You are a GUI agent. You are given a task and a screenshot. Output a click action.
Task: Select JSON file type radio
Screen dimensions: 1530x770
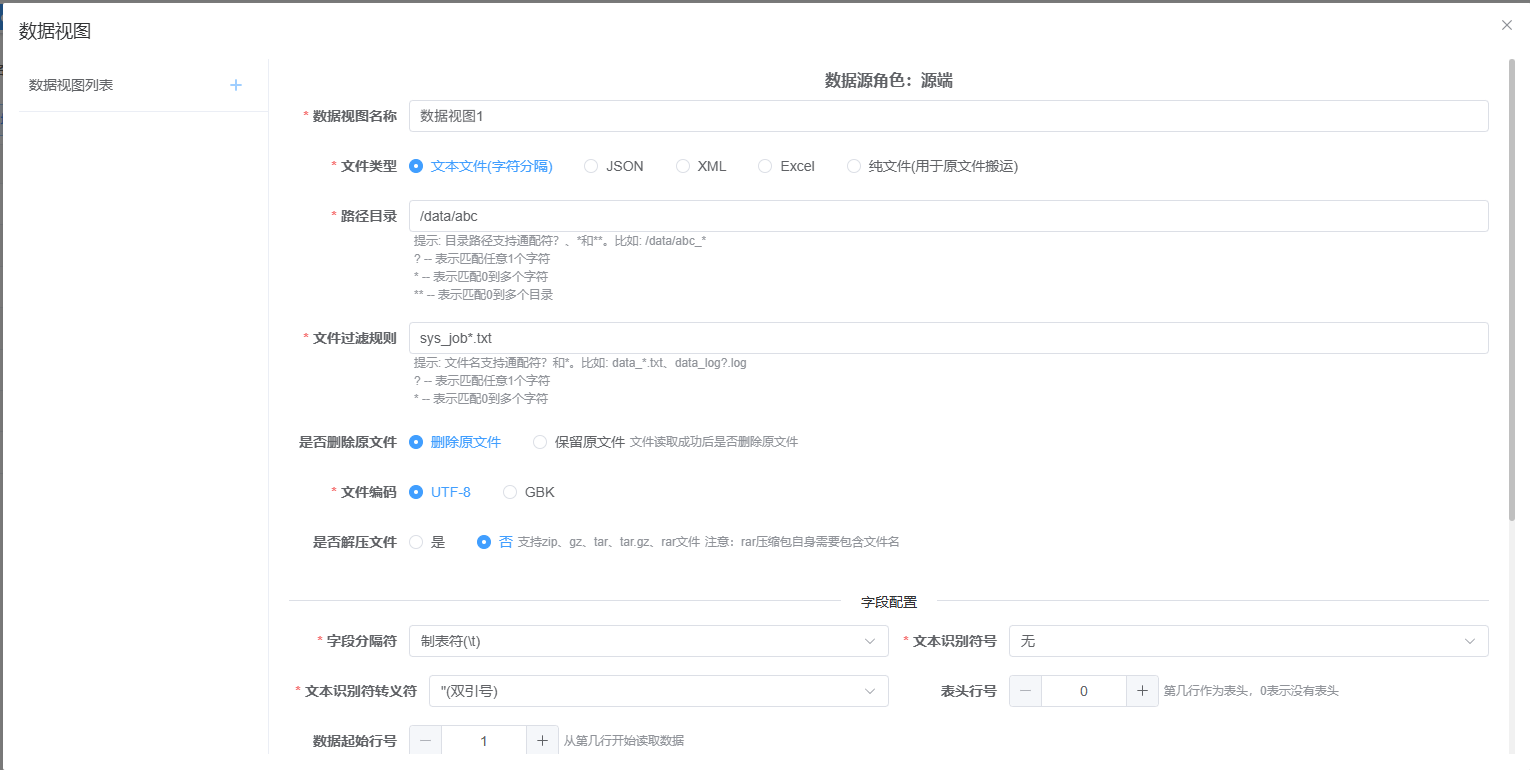point(591,166)
